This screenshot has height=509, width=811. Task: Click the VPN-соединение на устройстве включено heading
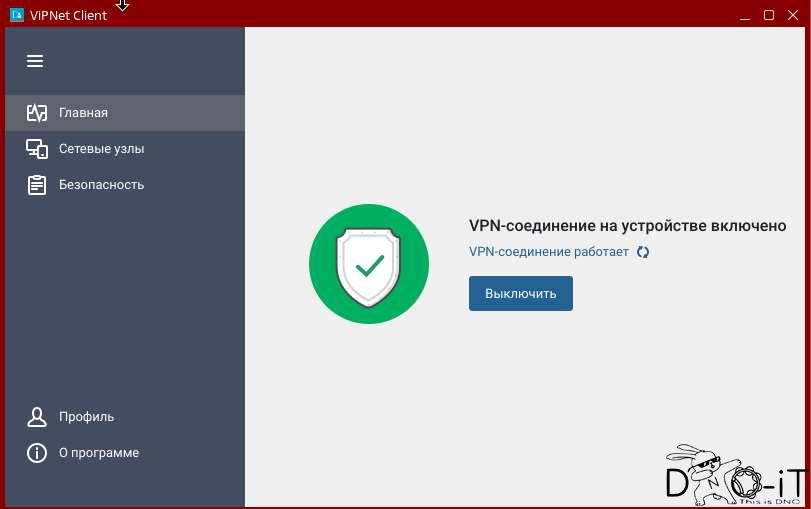pos(627,226)
